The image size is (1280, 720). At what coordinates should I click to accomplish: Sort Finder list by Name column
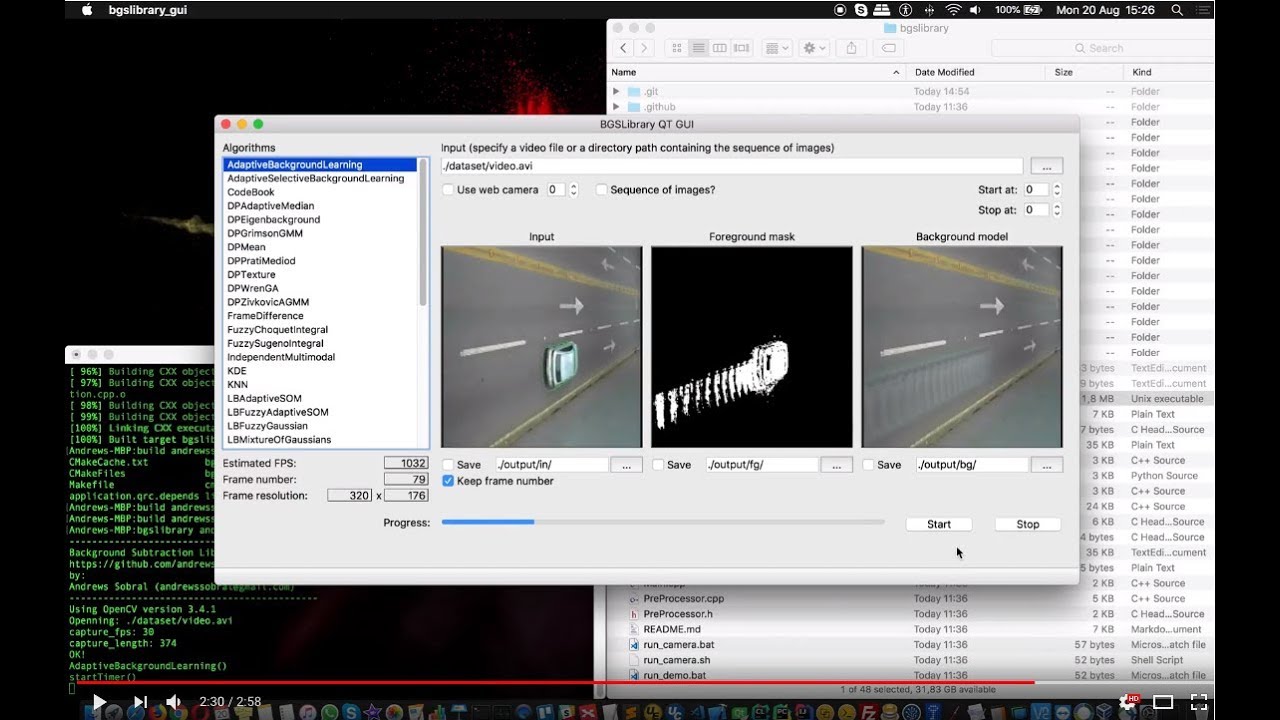(755, 72)
